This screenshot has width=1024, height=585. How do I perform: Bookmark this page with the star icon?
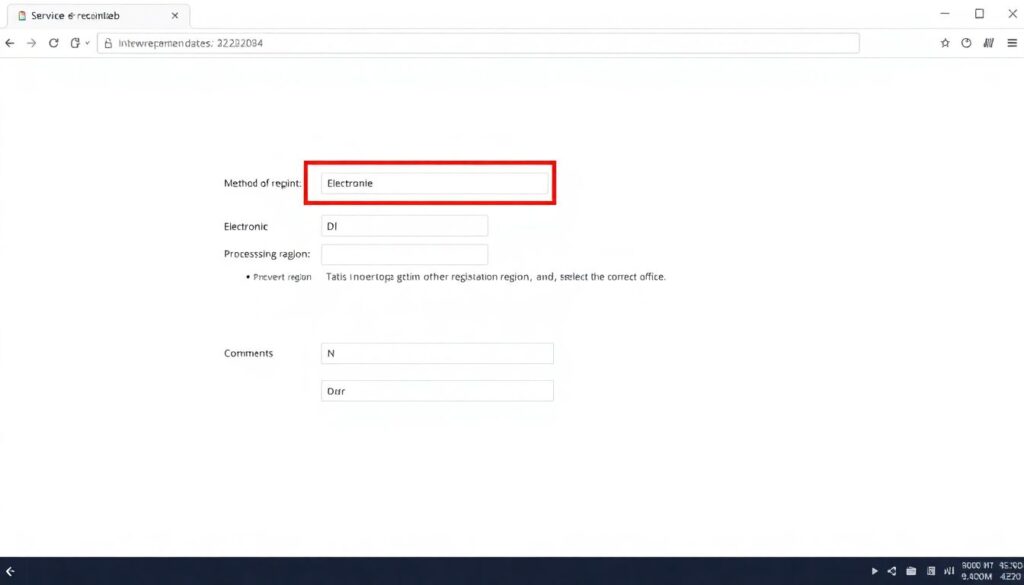[945, 44]
